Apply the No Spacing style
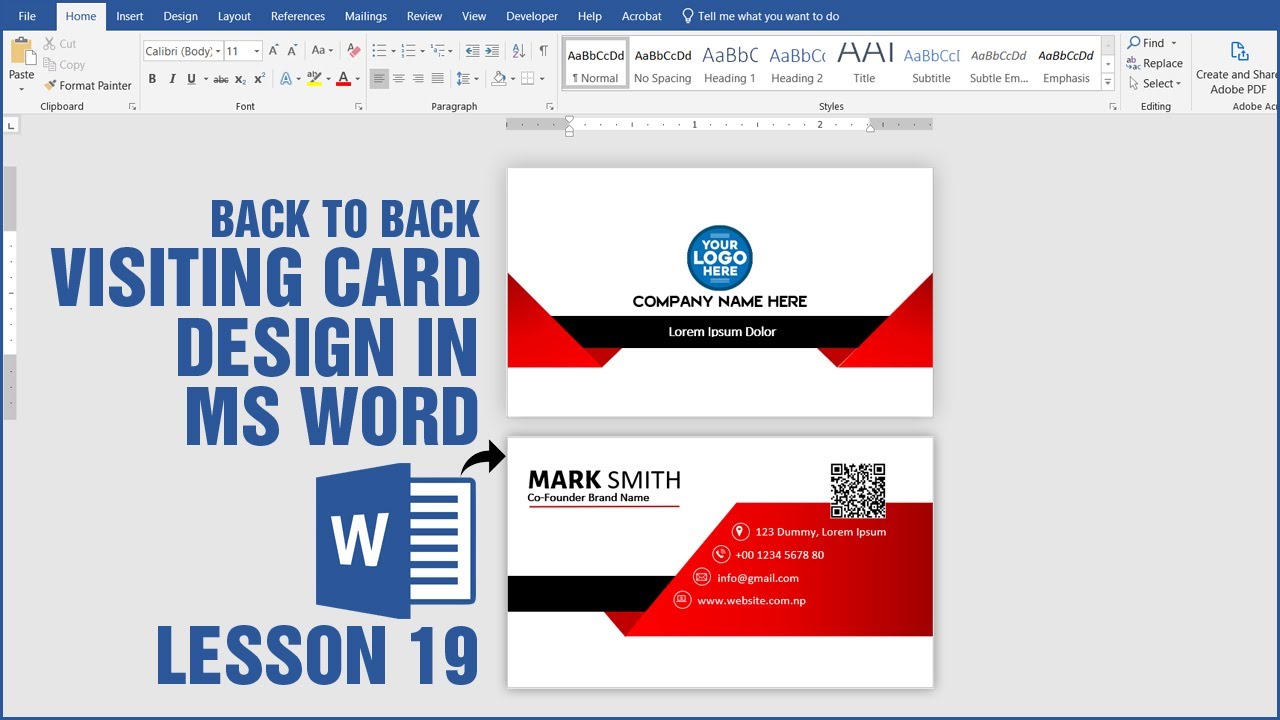The height and width of the screenshot is (720, 1280). [x=663, y=66]
